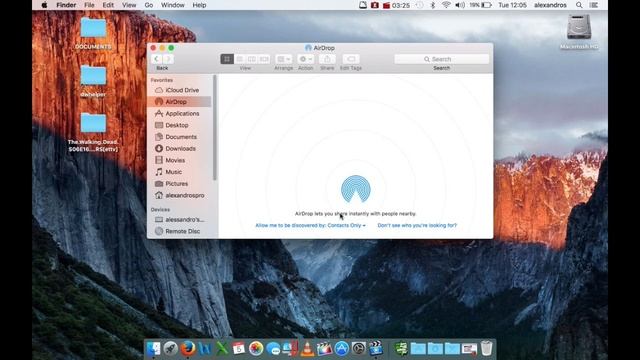Open Excel from the Dock
The height and width of the screenshot is (360, 640).
222,349
